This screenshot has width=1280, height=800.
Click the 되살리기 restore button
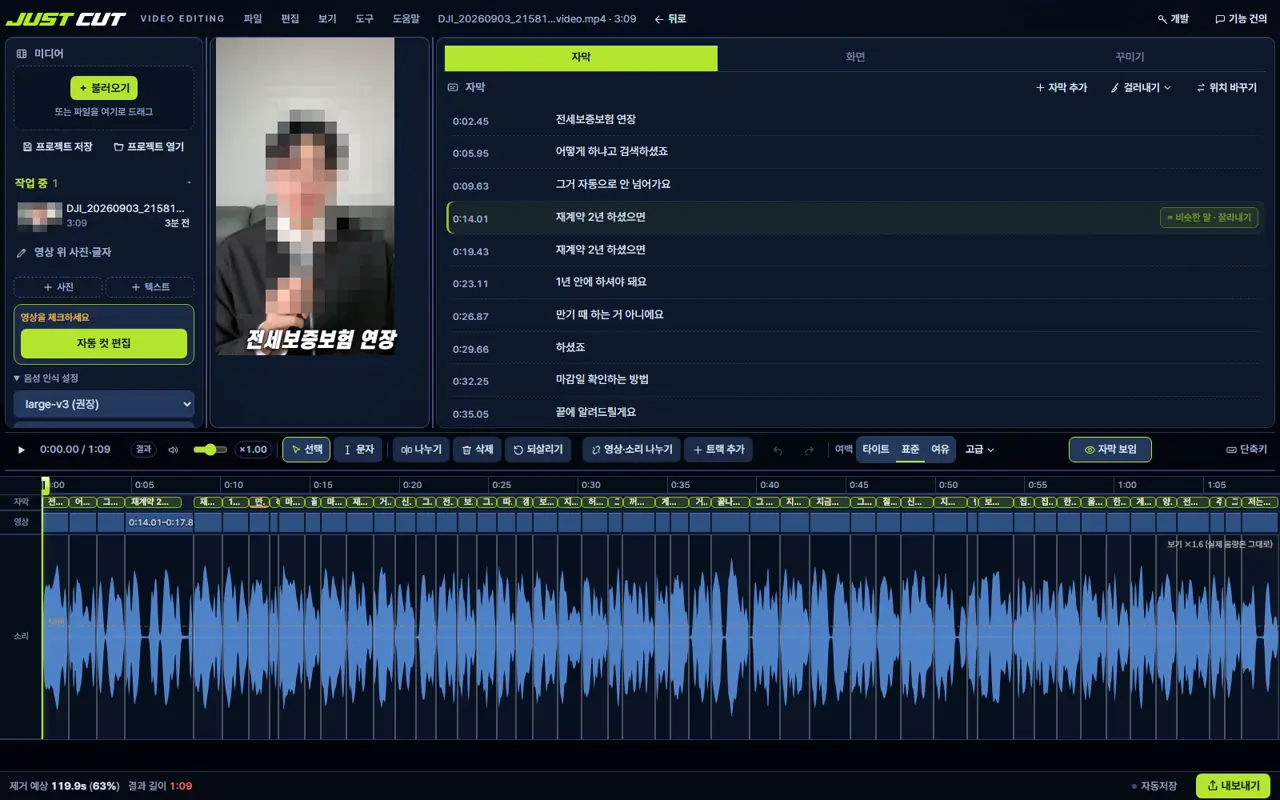click(x=538, y=450)
